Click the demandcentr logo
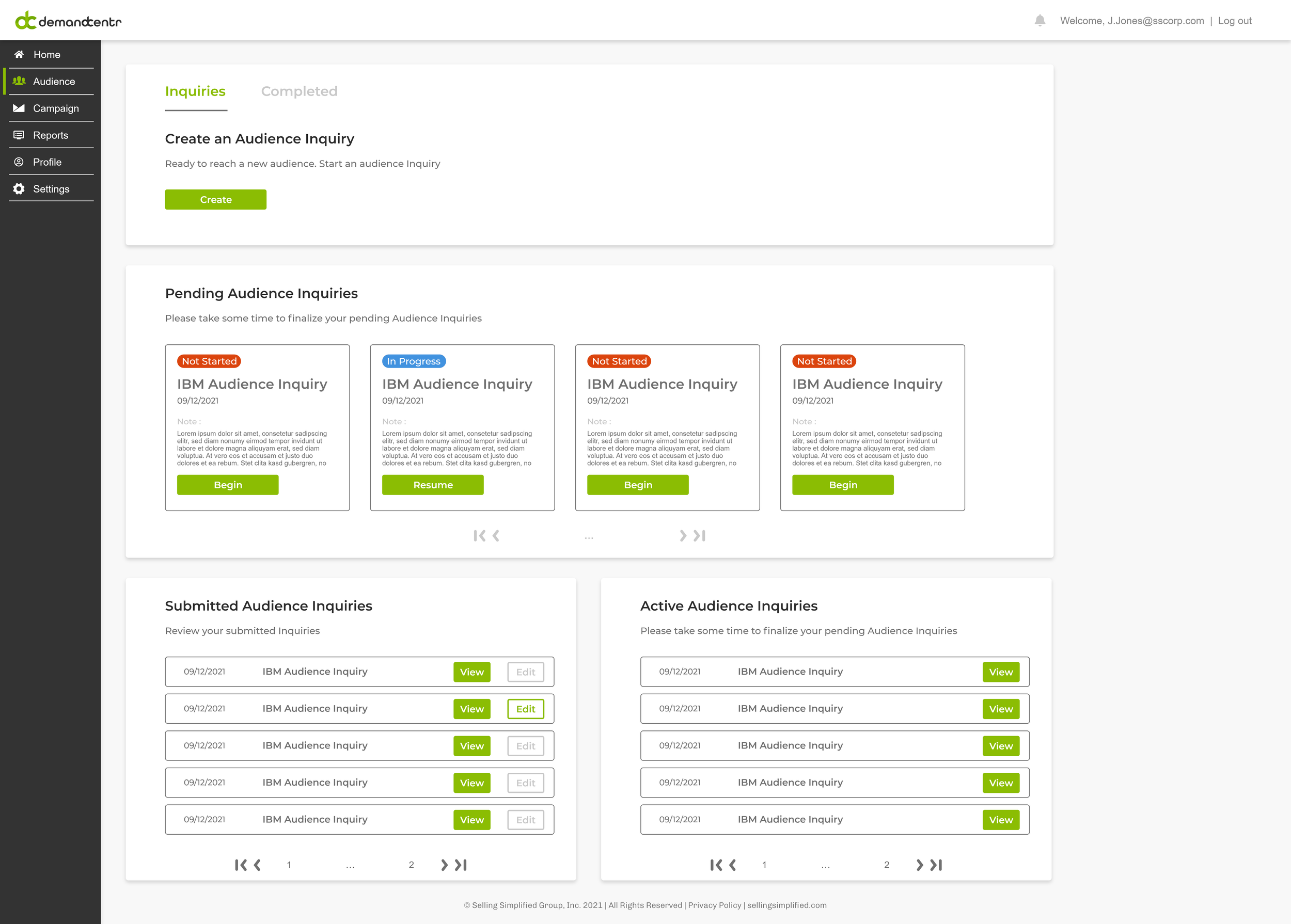The image size is (1291, 924). point(68,21)
